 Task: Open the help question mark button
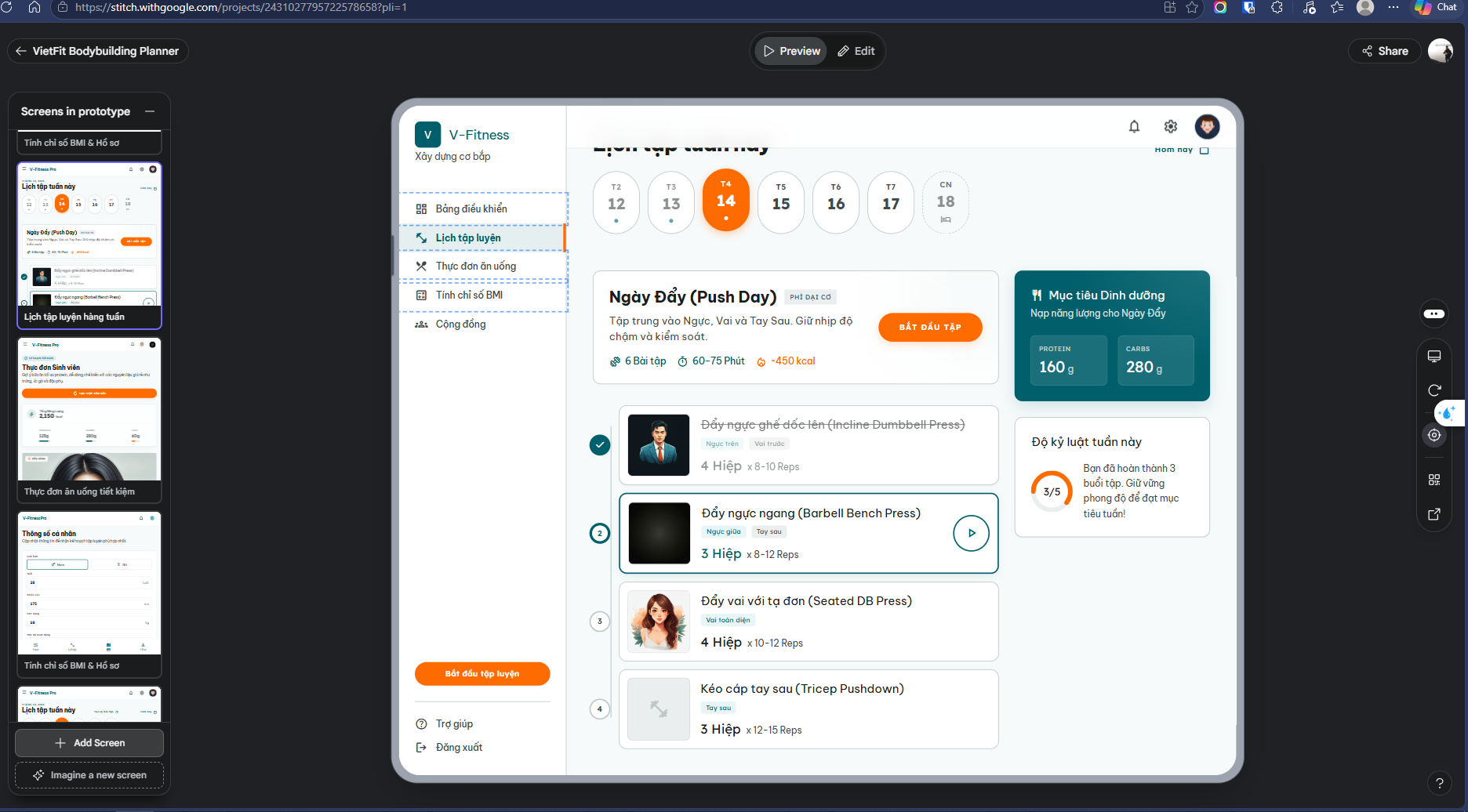pos(1439,783)
